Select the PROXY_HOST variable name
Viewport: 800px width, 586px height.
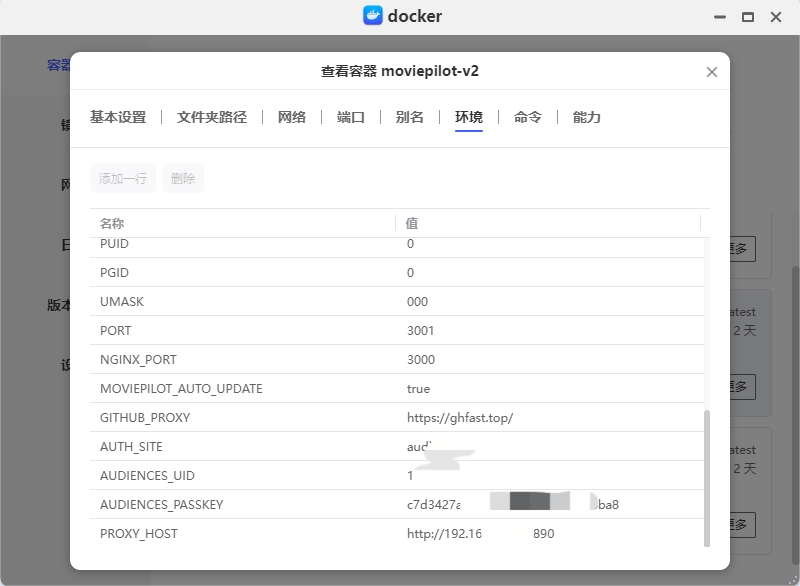coord(139,534)
